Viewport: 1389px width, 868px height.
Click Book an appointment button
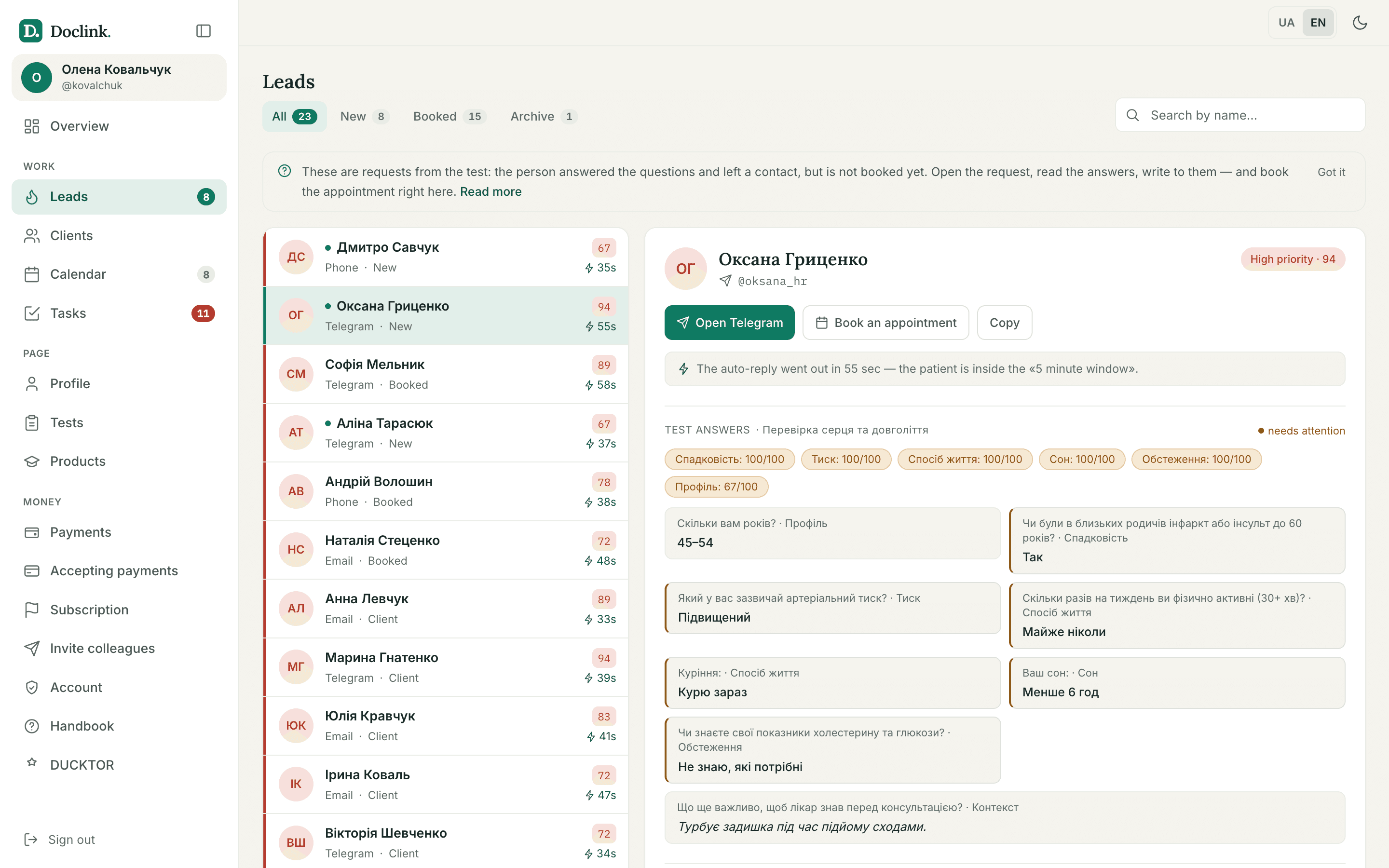click(x=885, y=323)
